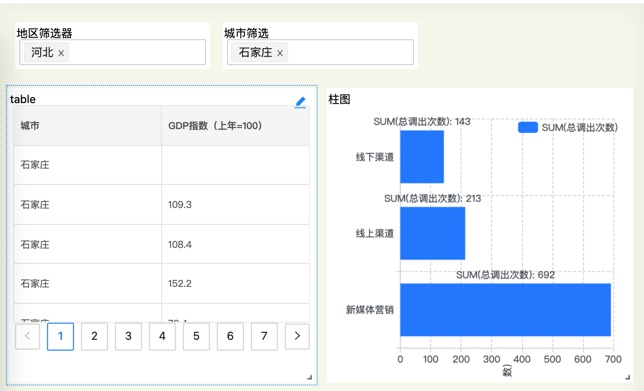The height and width of the screenshot is (391, 644).
Task: Click the blue pencil edit icon on table
Action: pyautogui.click(x=301, y=102)
